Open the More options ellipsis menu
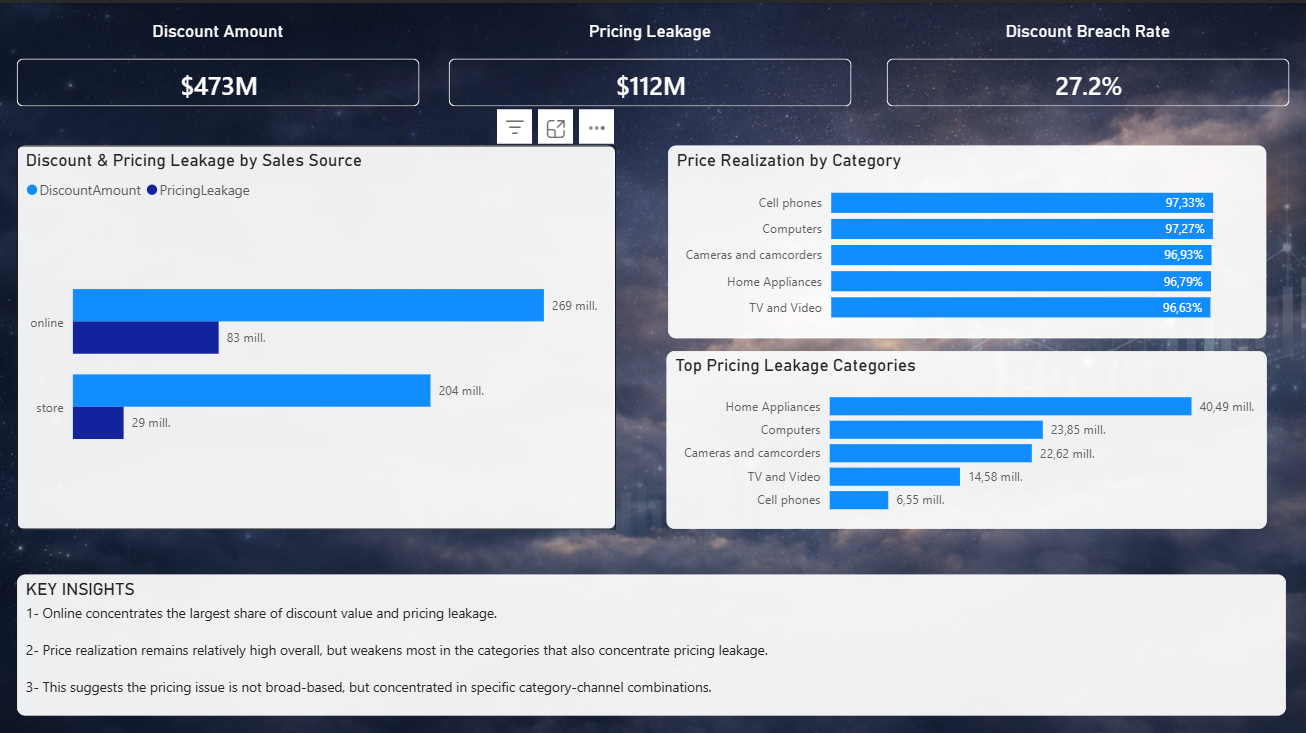 tap(596, 126)
